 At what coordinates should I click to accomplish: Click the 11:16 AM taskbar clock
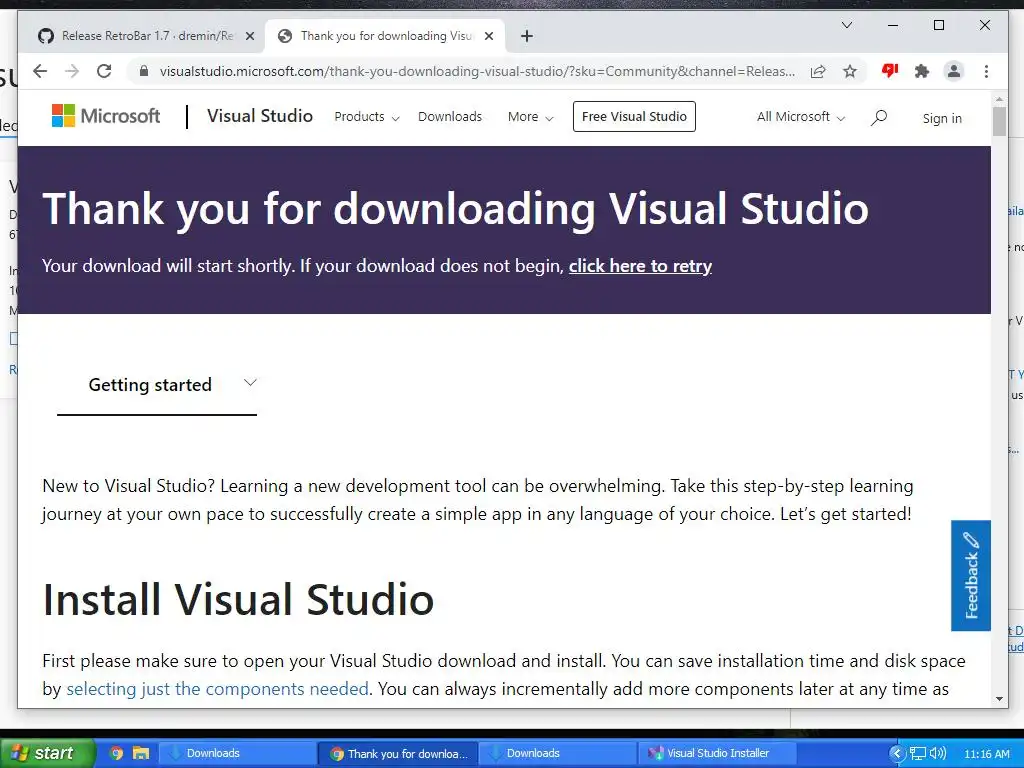[x=987, y=754]
